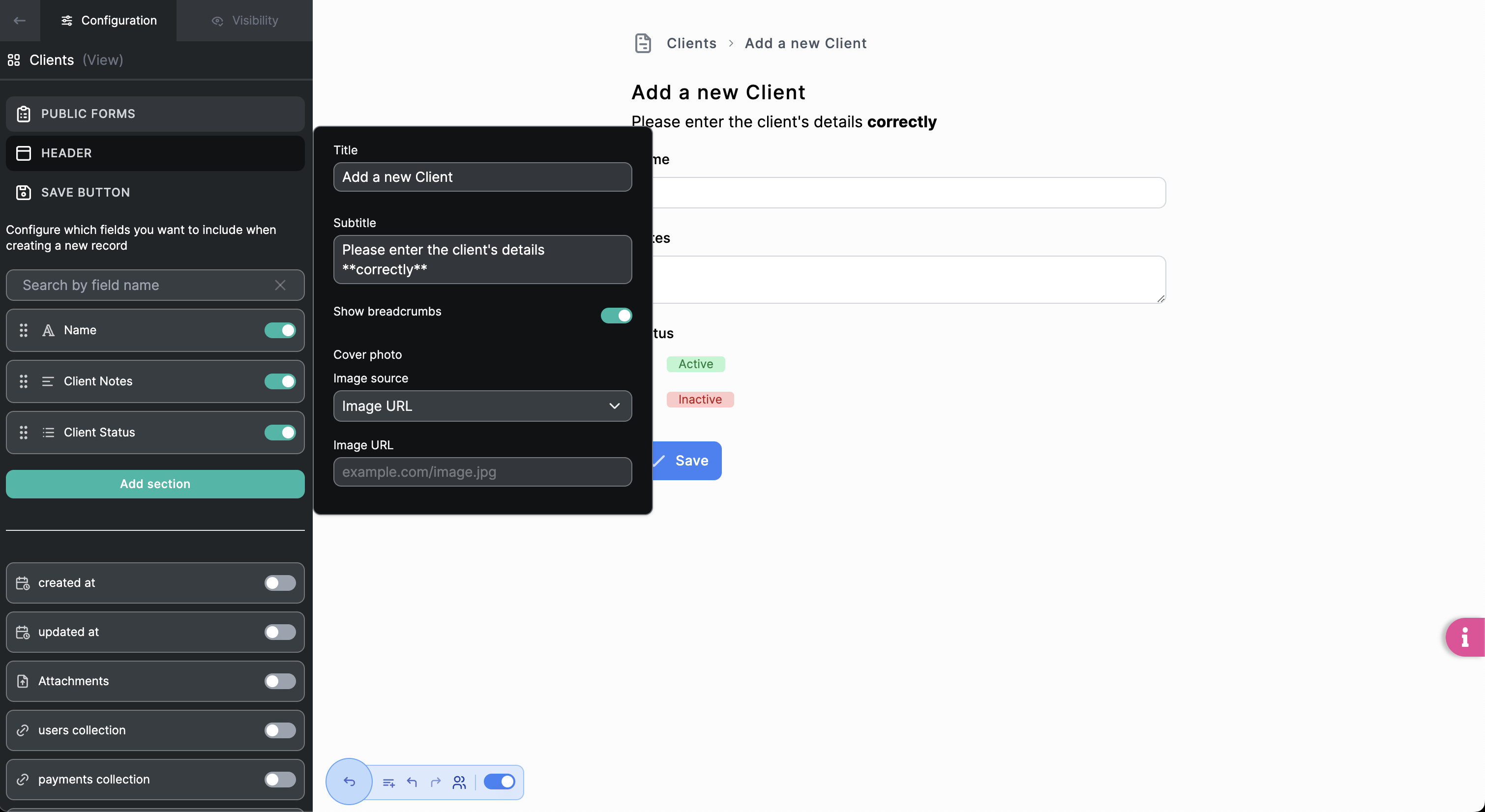The image size is (1485, 812).
Task: Disable the Name field toggle
Action: [280, 330]
